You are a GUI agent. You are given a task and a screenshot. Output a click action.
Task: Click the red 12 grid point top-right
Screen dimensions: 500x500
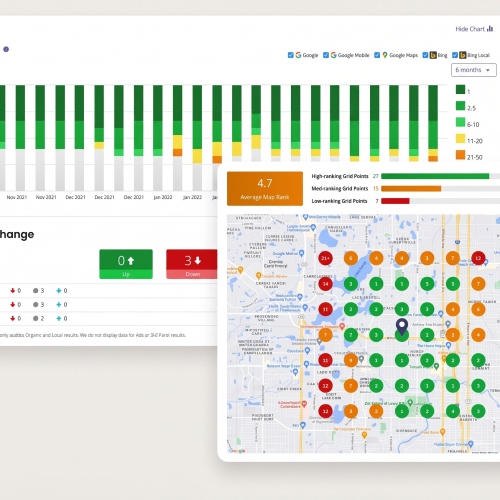(478, 258)
